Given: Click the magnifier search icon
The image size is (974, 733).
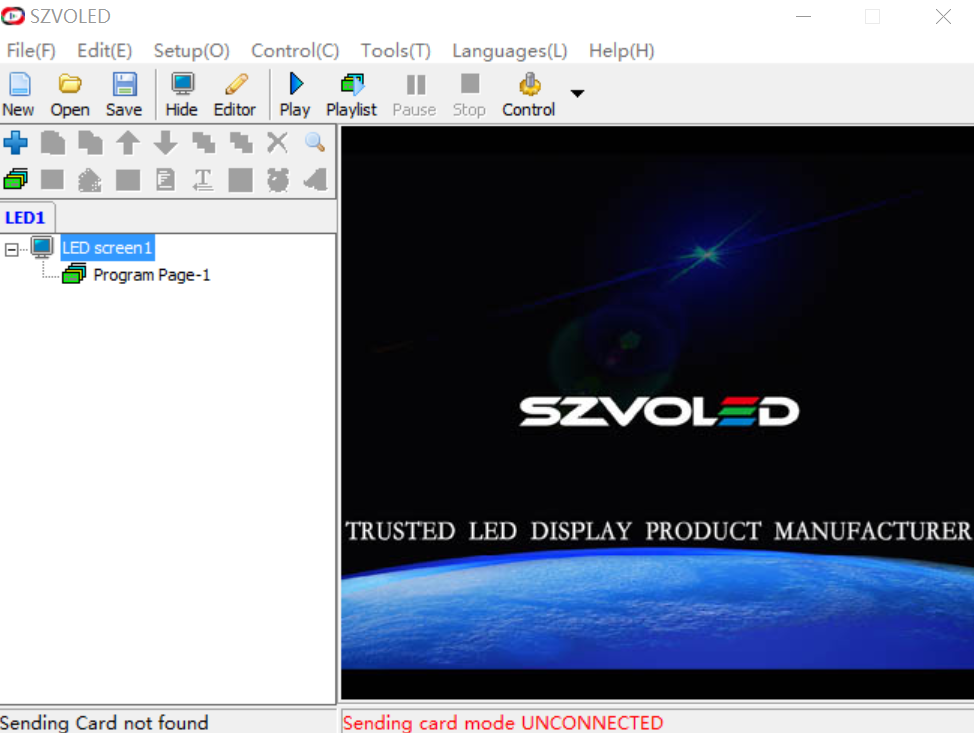Looking at the screenshot, I should click(x=315, y=143).
